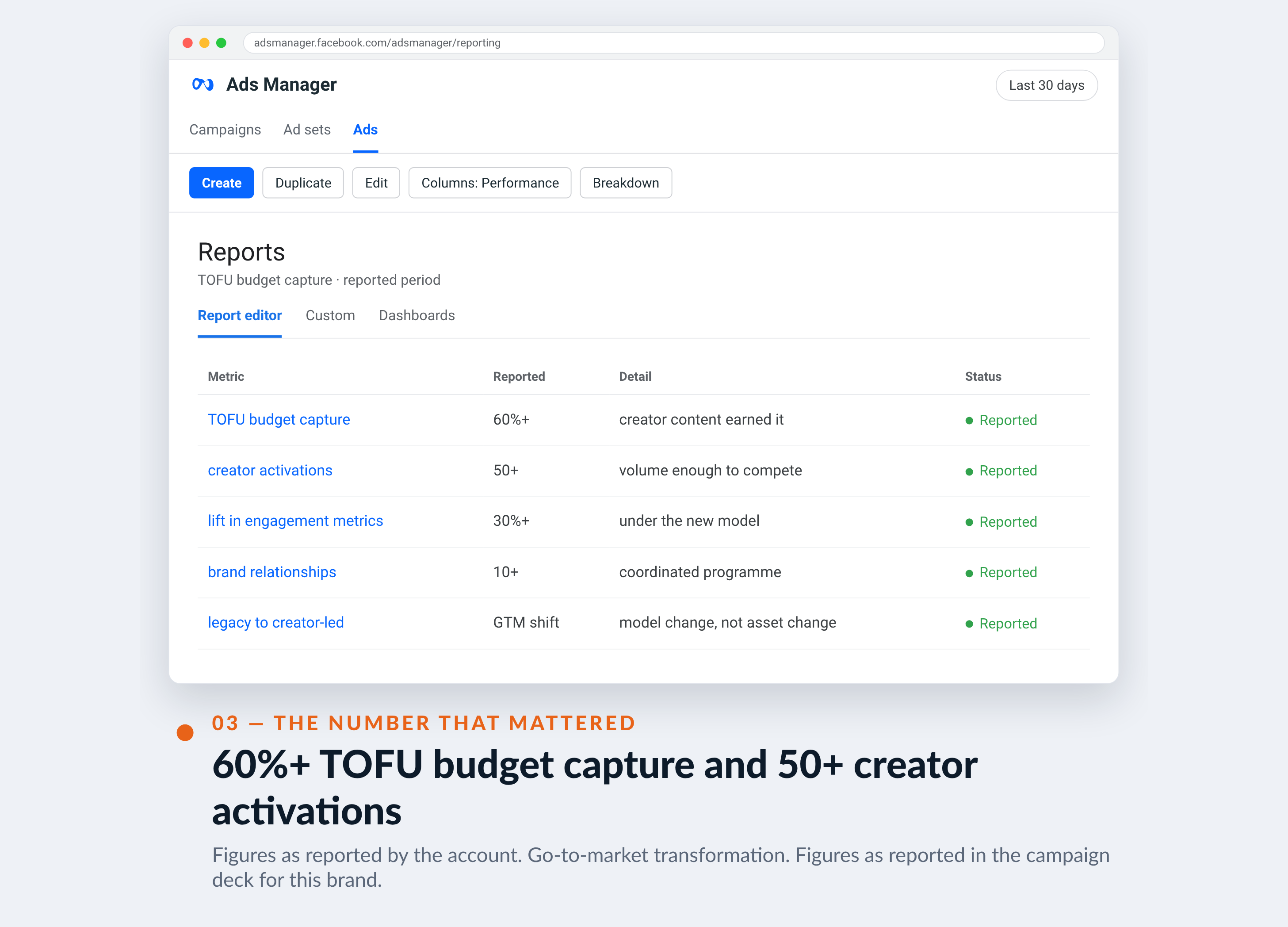Screen dimensions: 1288x927
Task: Click 'model change, not asset change' detail
Action: click(727, 623)
